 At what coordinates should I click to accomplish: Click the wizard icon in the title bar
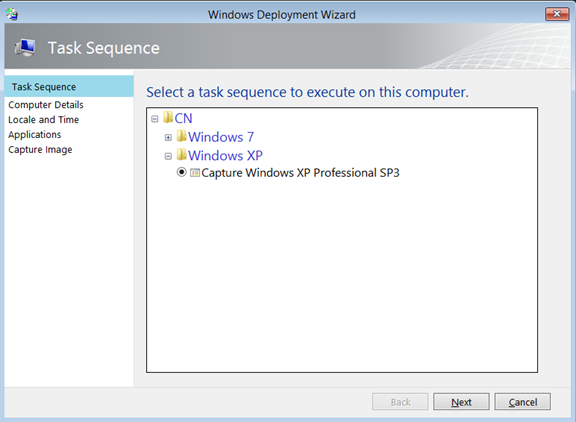(12, 14)
